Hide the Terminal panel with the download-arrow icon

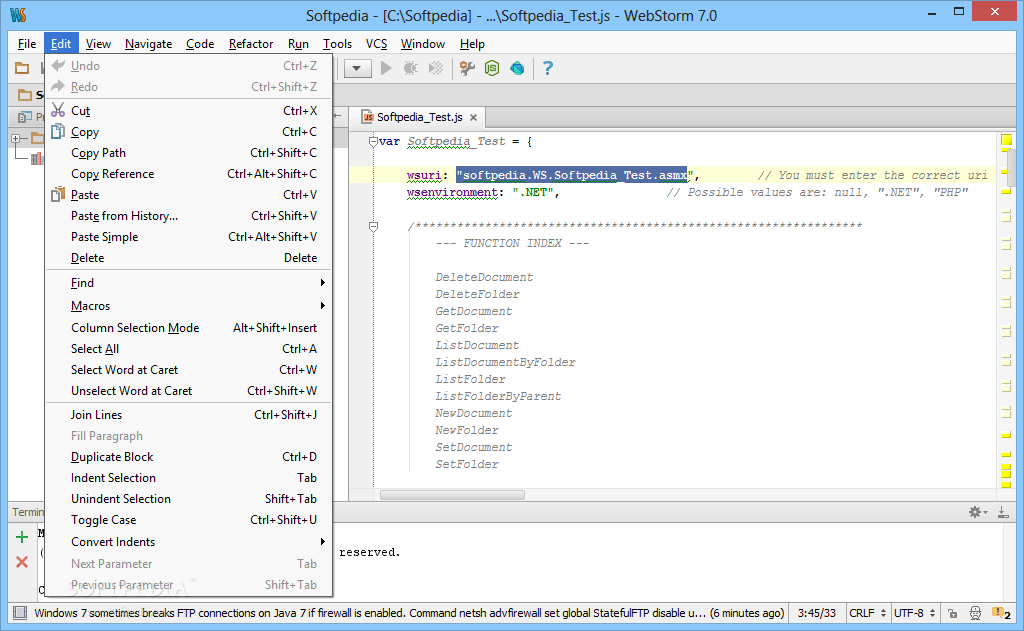pos(1003,512)
